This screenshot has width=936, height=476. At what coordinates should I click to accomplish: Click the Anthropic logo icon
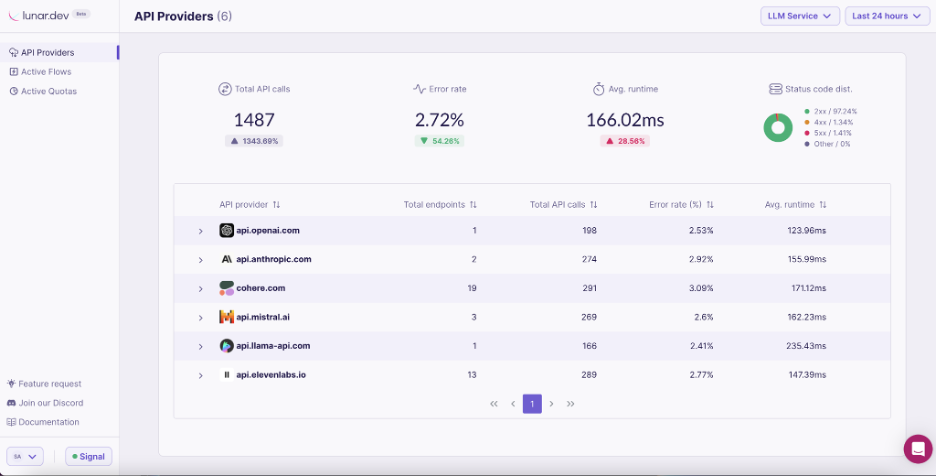[226, 259]
